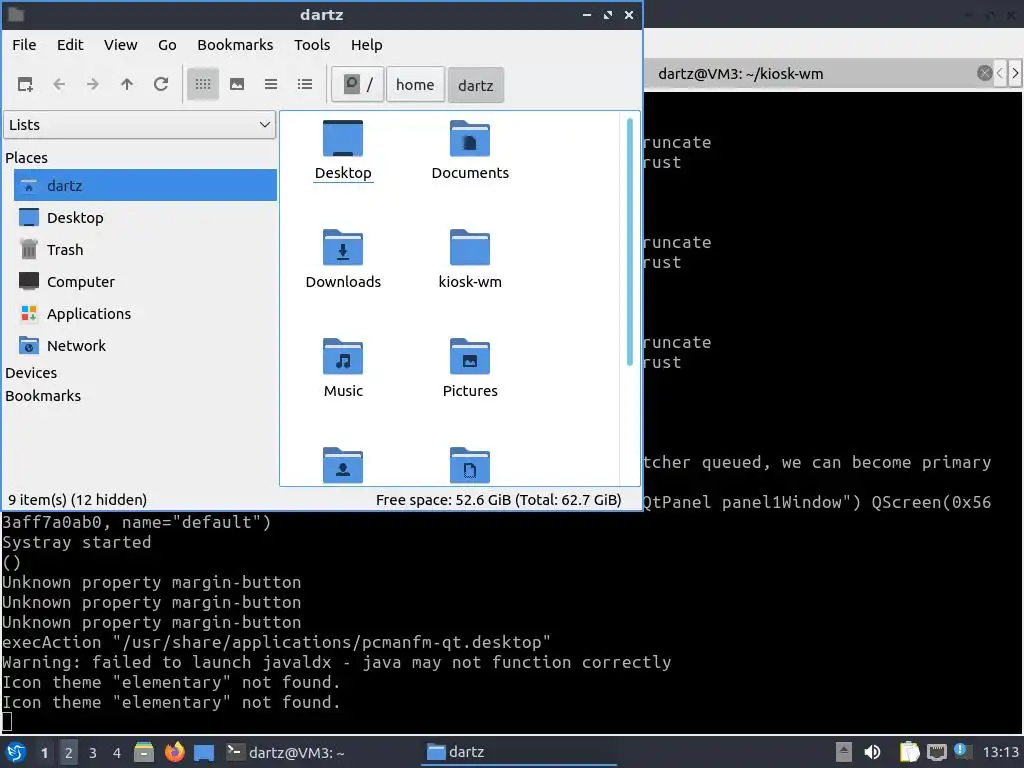Click the Bookmarks section in side pane
Image resolution: width=1024 pixels, height=768 pixels.
click(x=43, y=396)
